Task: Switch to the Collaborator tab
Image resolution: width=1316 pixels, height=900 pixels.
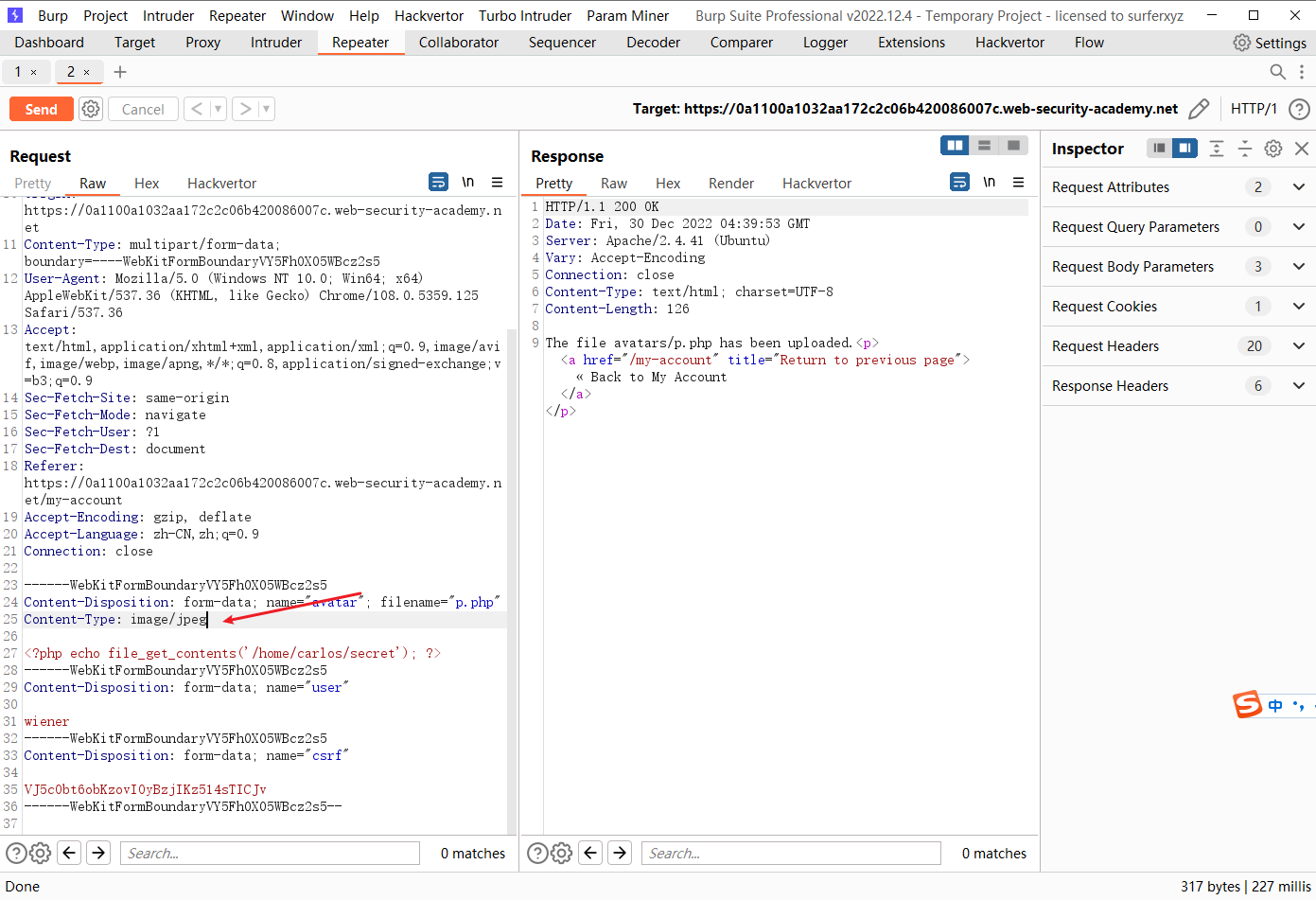Action: (x=459, y=43)
